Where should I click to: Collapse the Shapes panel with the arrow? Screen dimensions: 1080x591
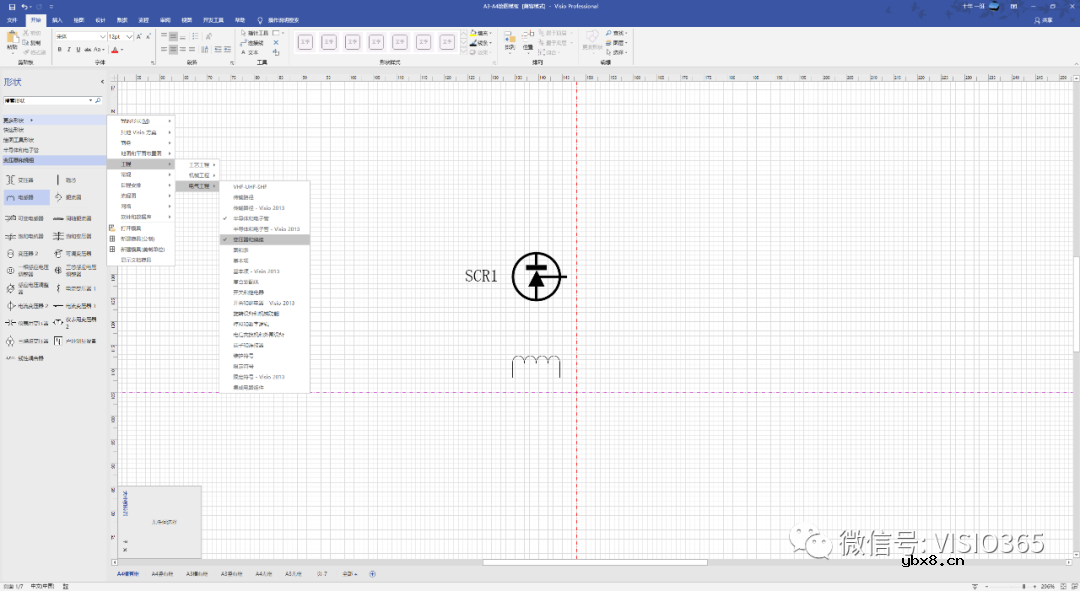[x=100, y=82]
